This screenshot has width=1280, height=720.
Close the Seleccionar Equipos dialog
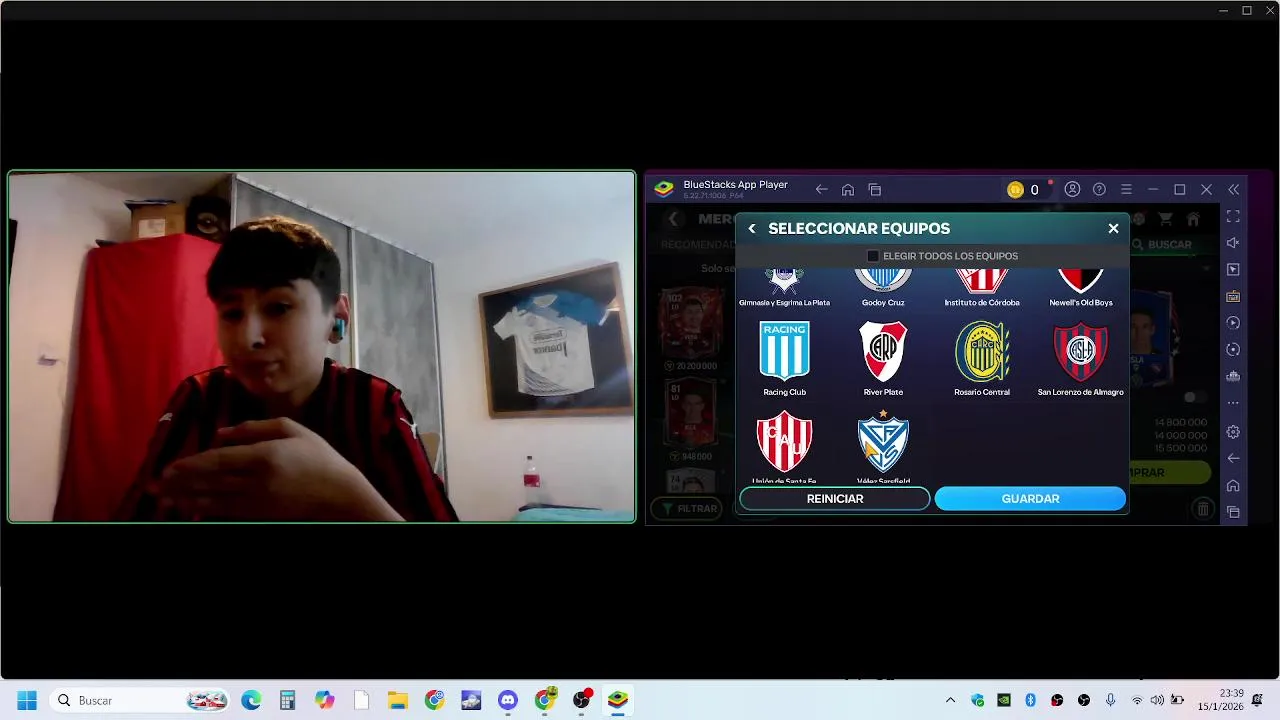pyautogui.click(x=1113, y=229)
